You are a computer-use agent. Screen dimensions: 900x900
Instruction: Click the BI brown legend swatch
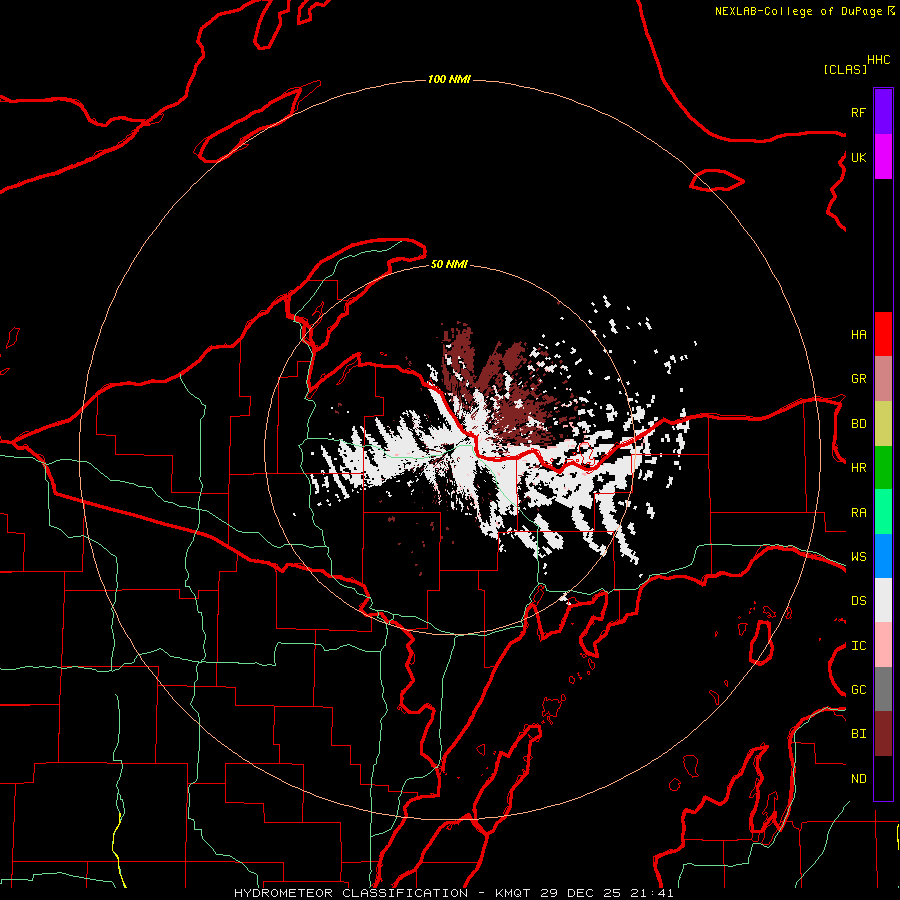pos(883,734)
